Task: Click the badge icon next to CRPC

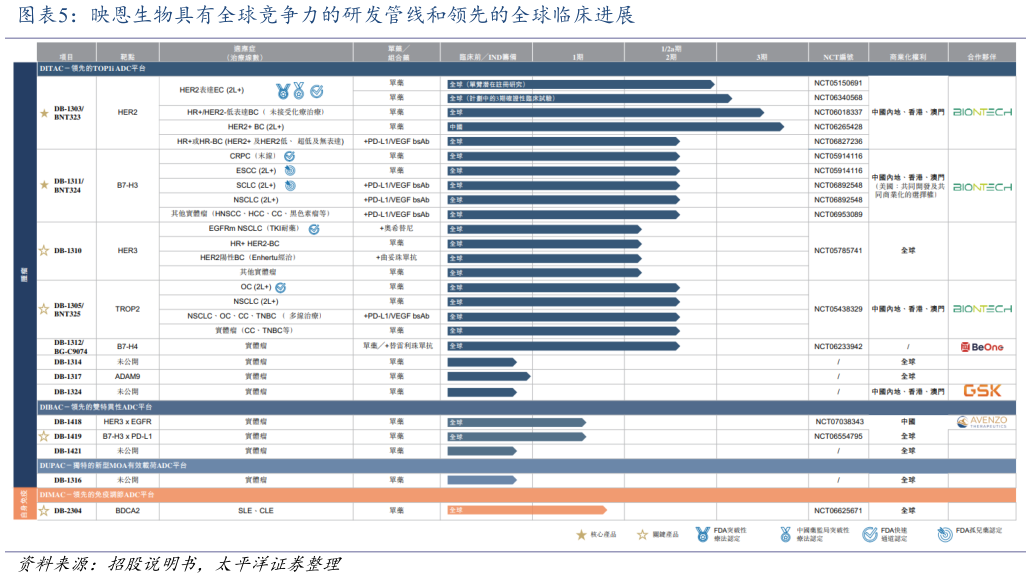Action: tap(289, 157)
